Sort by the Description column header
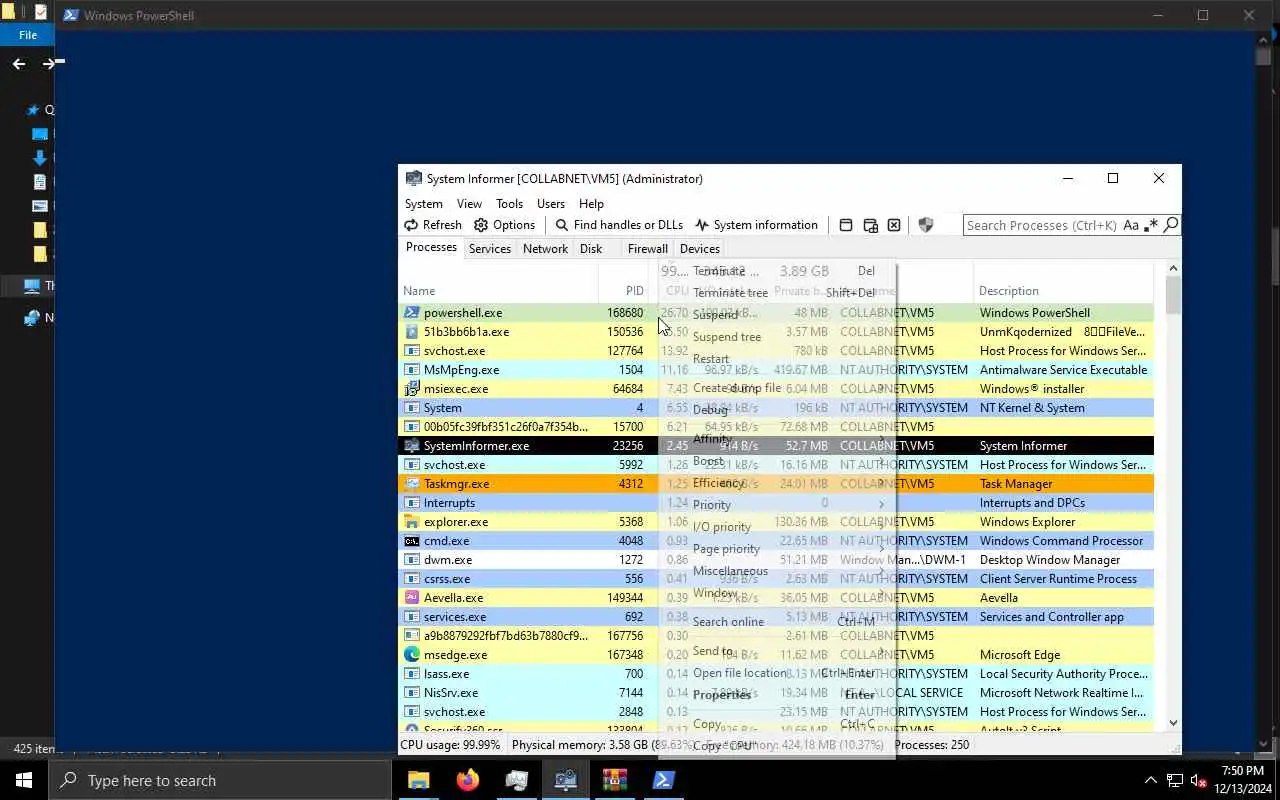The image size is (1280, 800). [x=1064, y=291]
